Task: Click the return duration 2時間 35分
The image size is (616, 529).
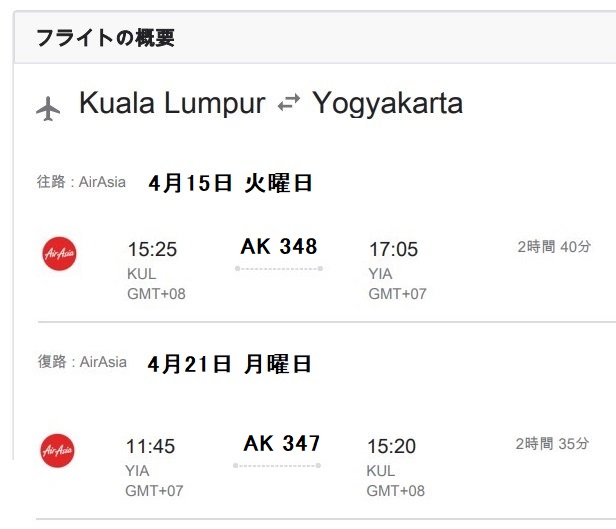Action: 553,443
